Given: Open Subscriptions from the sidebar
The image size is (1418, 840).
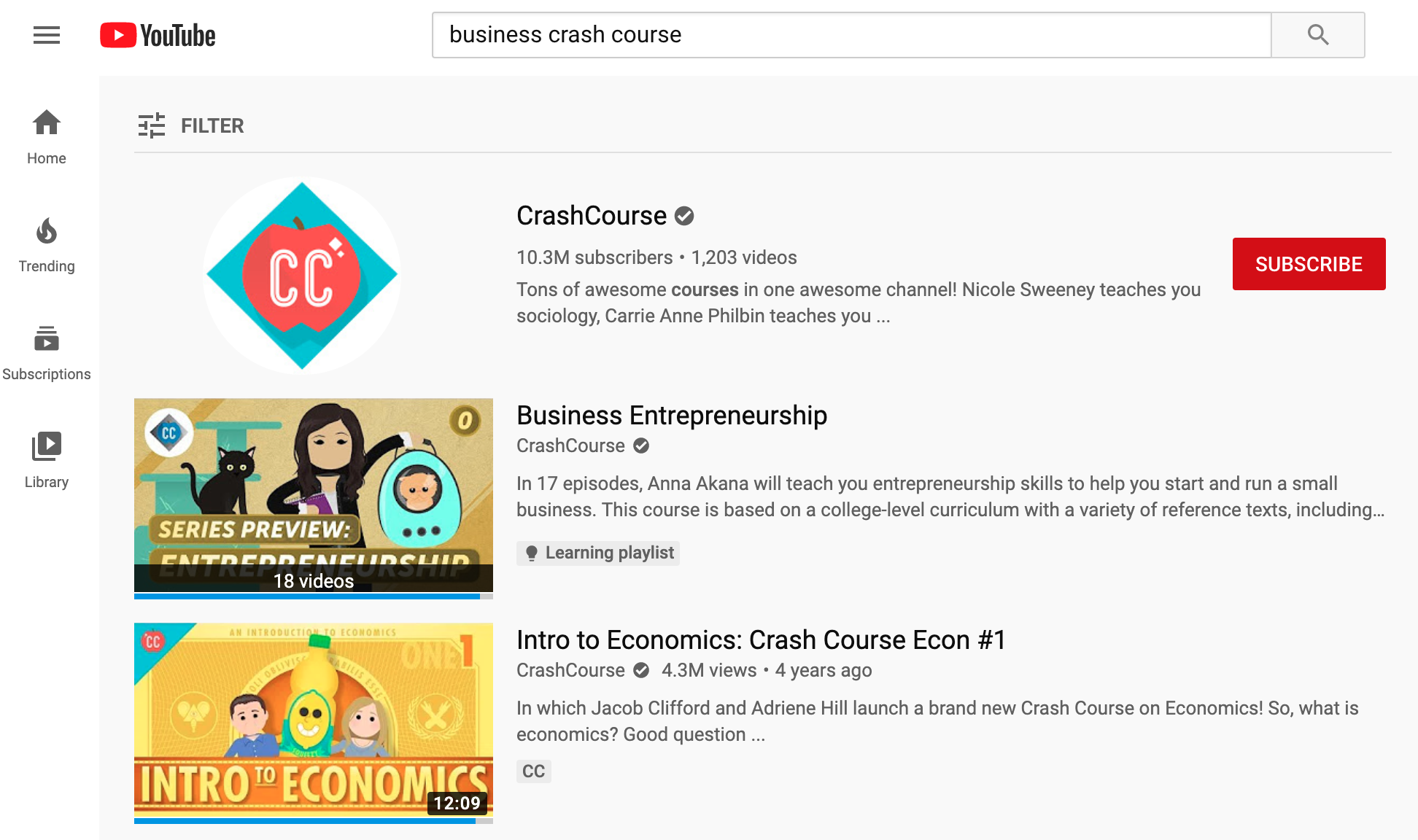Looking at the screenshot, I should pyautogui.click(x=47, y=353).
